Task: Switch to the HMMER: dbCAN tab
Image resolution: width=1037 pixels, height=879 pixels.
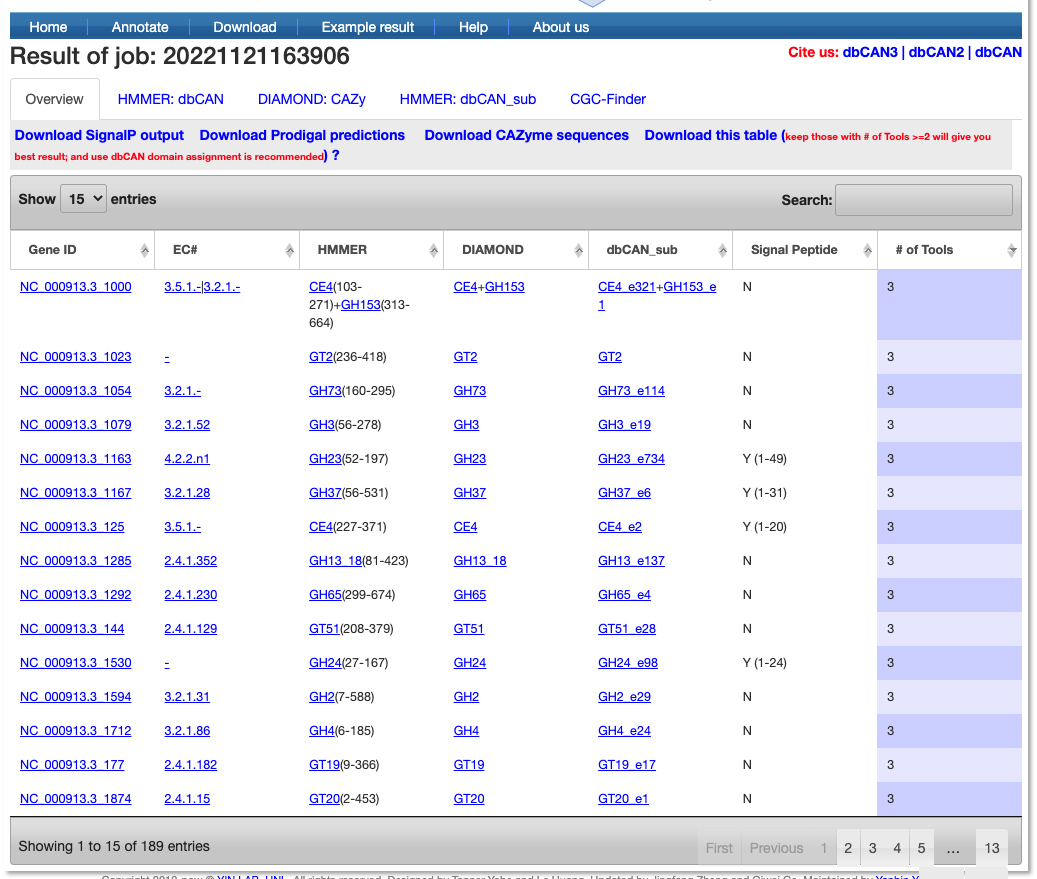Action: tap(171, 99)
